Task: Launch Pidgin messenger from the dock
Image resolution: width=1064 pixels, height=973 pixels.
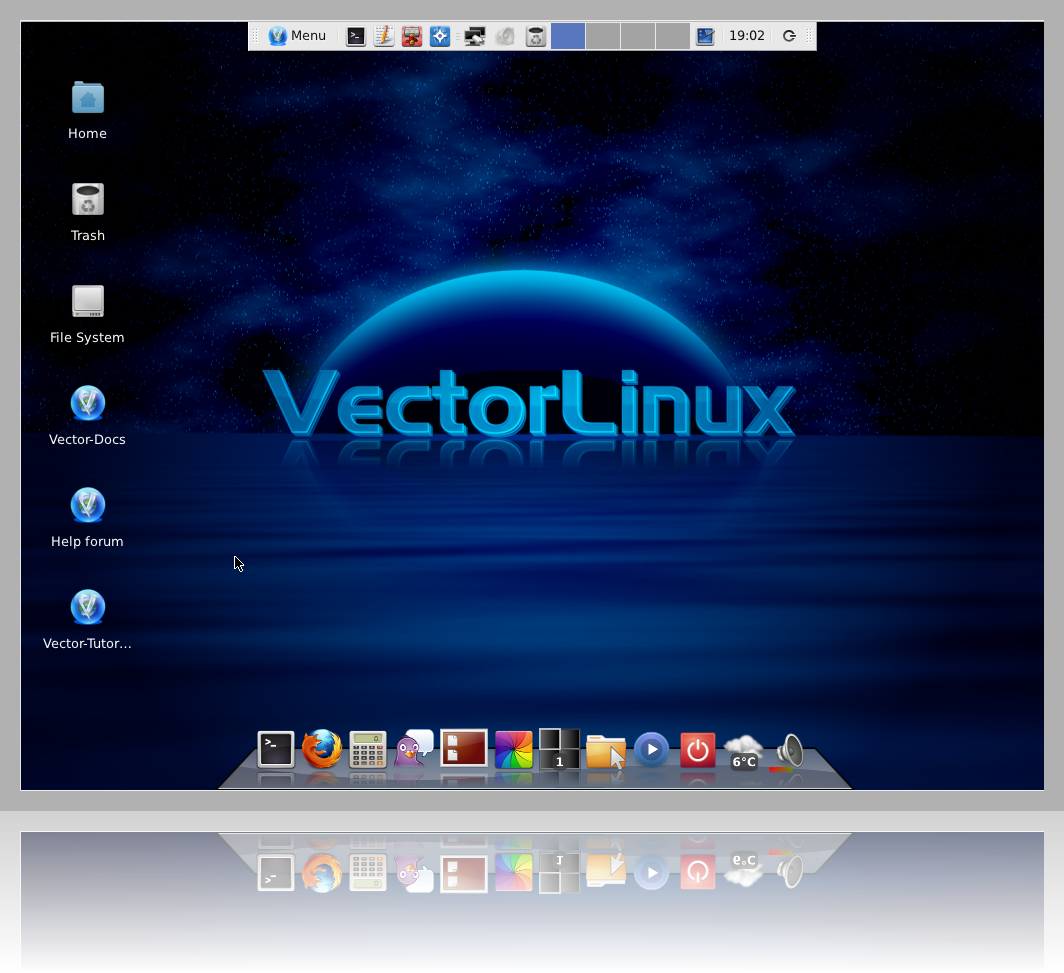Action: 414,749
